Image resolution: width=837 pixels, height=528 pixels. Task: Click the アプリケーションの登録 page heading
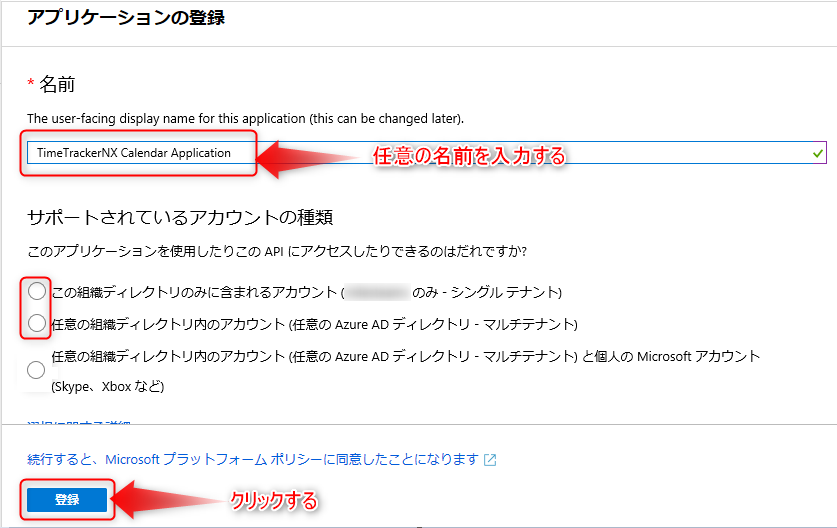coord(126,18)
